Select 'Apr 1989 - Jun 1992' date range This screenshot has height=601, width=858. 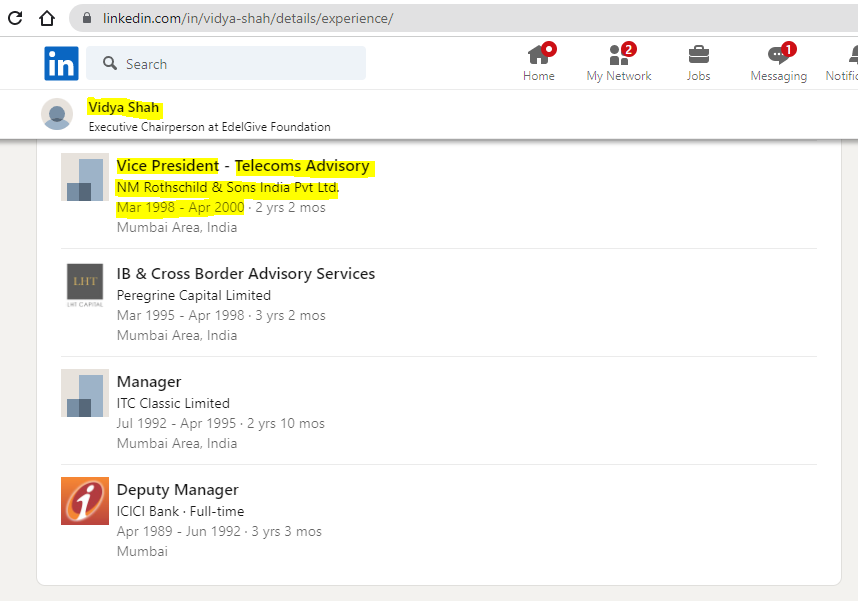[178, 531]
